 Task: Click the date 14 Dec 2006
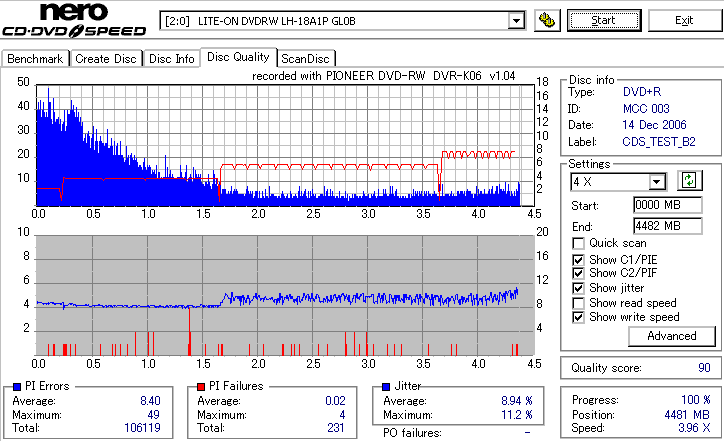654,125
